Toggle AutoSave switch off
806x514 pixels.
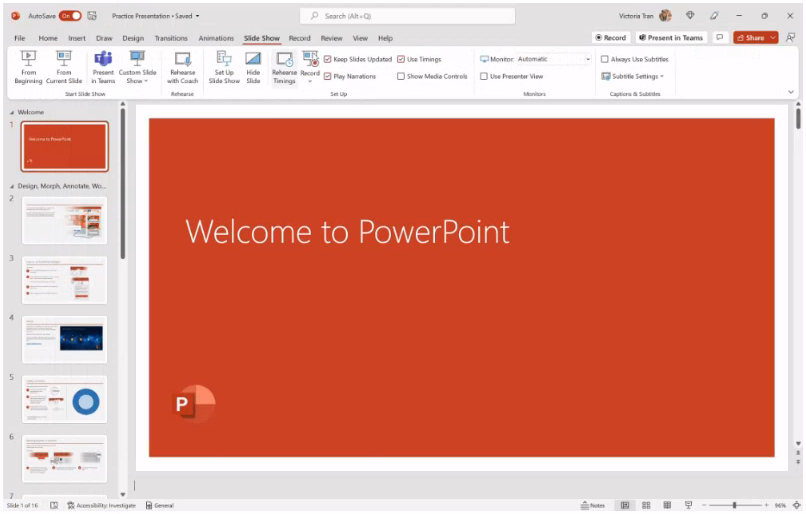[x=70, y=16]
